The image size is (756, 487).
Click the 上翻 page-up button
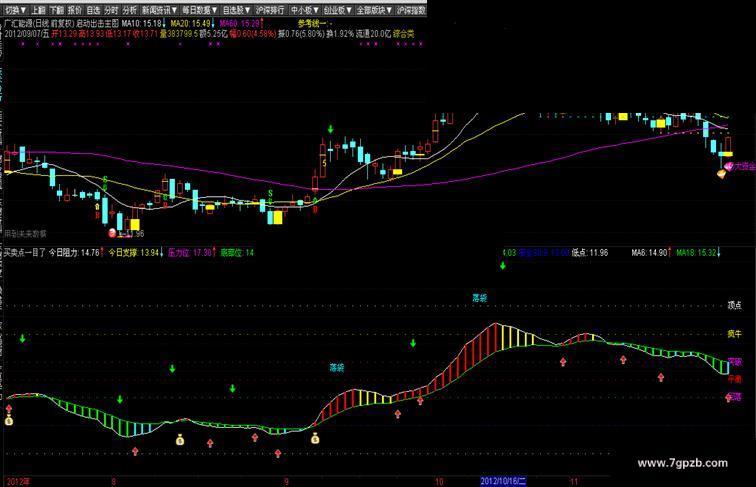click(39, 10)
